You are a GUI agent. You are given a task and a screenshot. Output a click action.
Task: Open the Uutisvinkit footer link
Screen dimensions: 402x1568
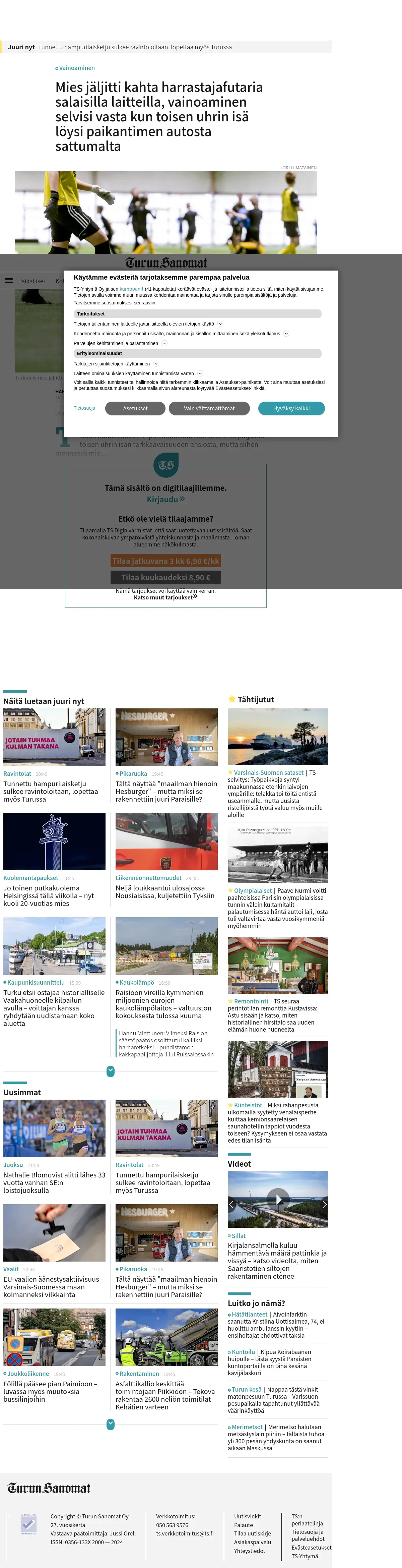(248, 1516)
